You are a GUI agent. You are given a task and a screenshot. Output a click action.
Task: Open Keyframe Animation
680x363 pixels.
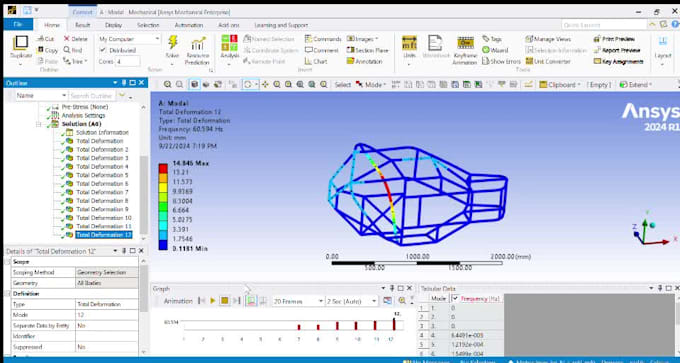[x=465, y=49]
